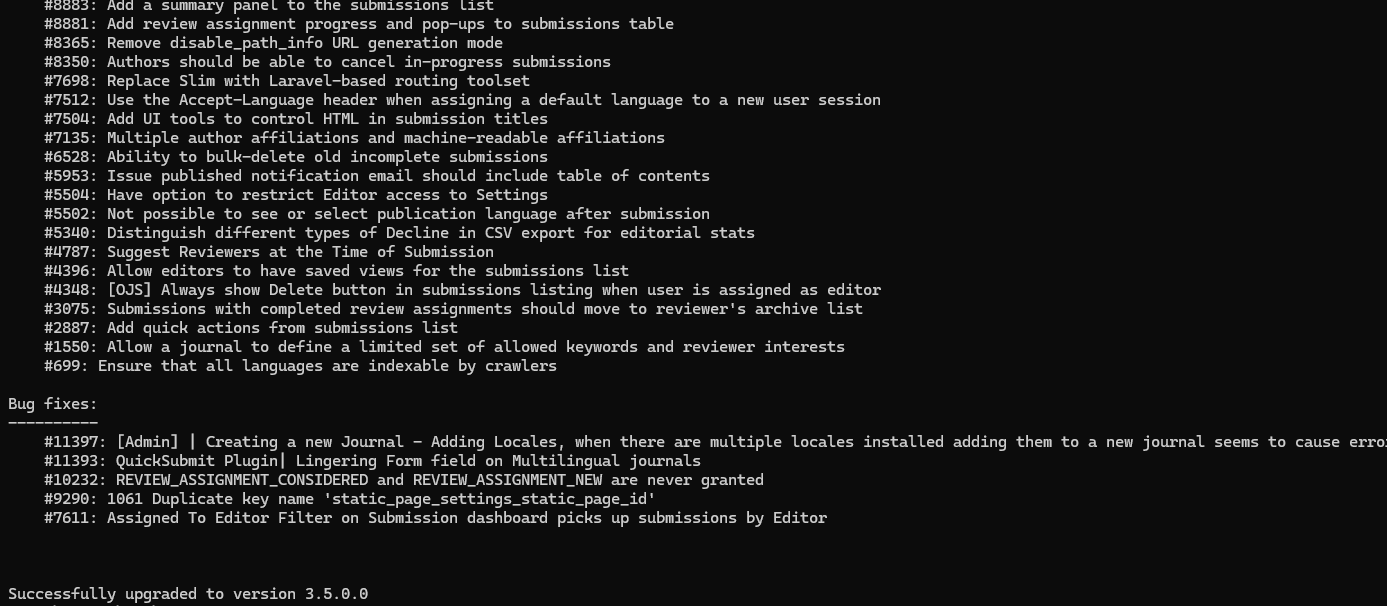Click #7698 Replace Slim with Laravel line
The image size is (1387, 606).
tap(287, 81)
